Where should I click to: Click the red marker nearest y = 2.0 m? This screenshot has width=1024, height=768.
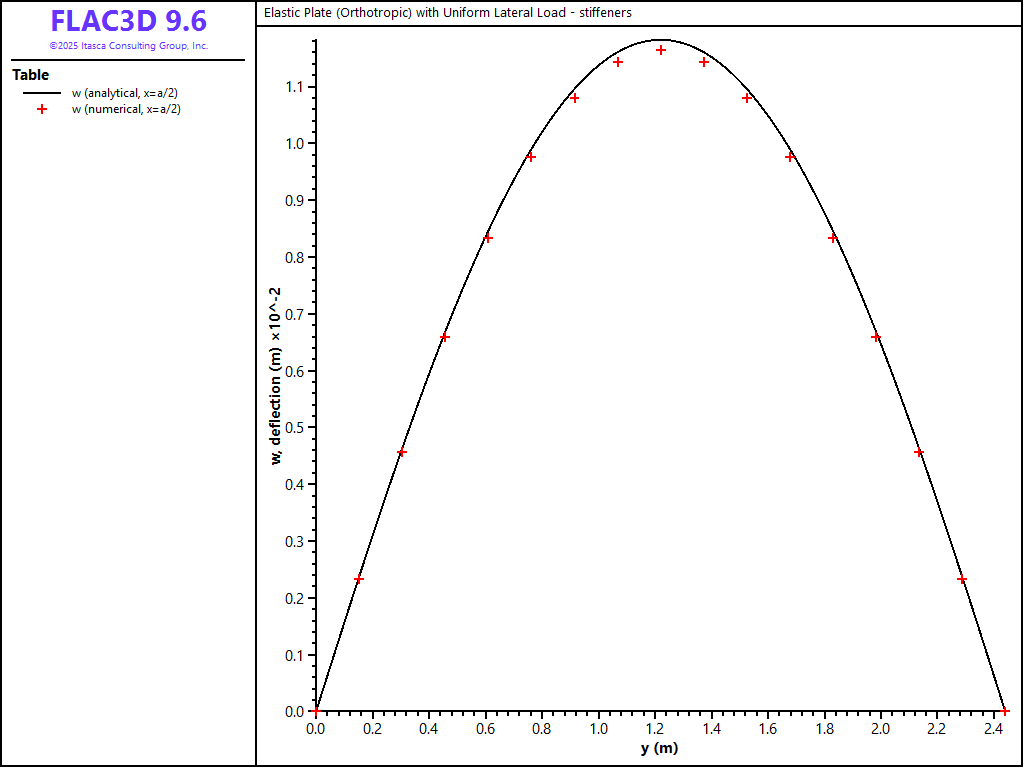pos(876,337)
